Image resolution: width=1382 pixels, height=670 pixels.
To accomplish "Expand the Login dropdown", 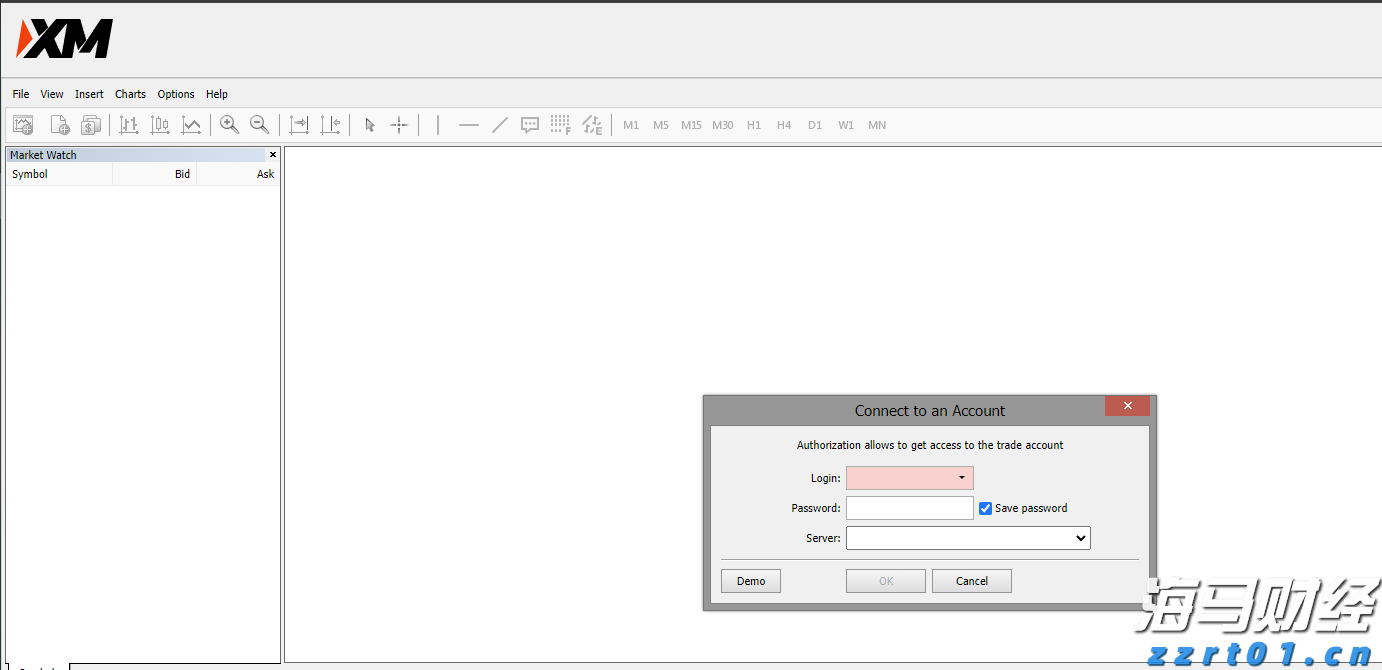I will (961, 478).
